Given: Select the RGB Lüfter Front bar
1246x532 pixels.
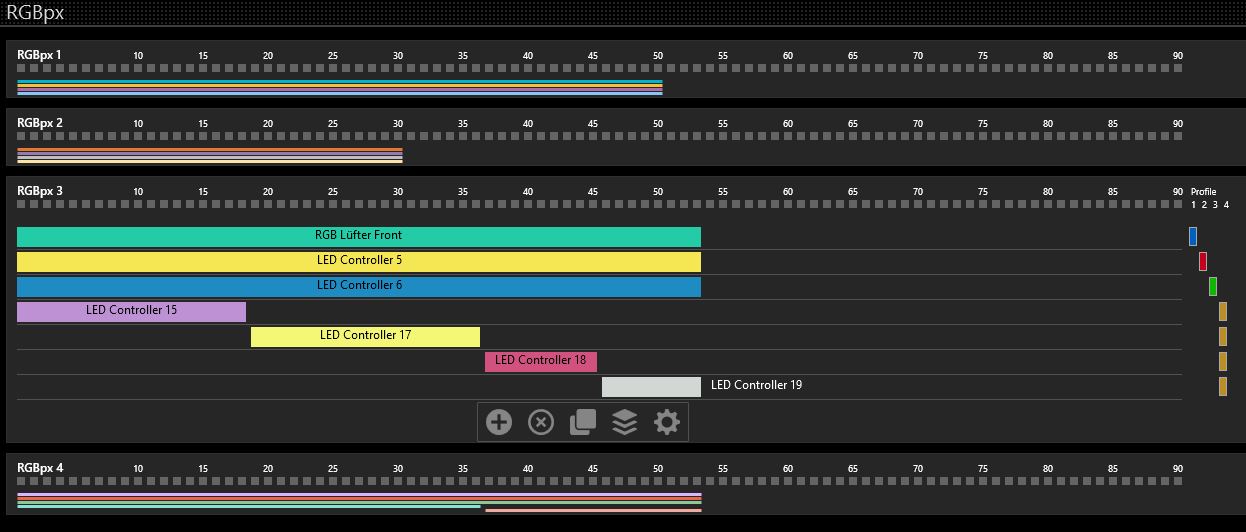Looking at the screenshot, I should (x=358, y=236).
